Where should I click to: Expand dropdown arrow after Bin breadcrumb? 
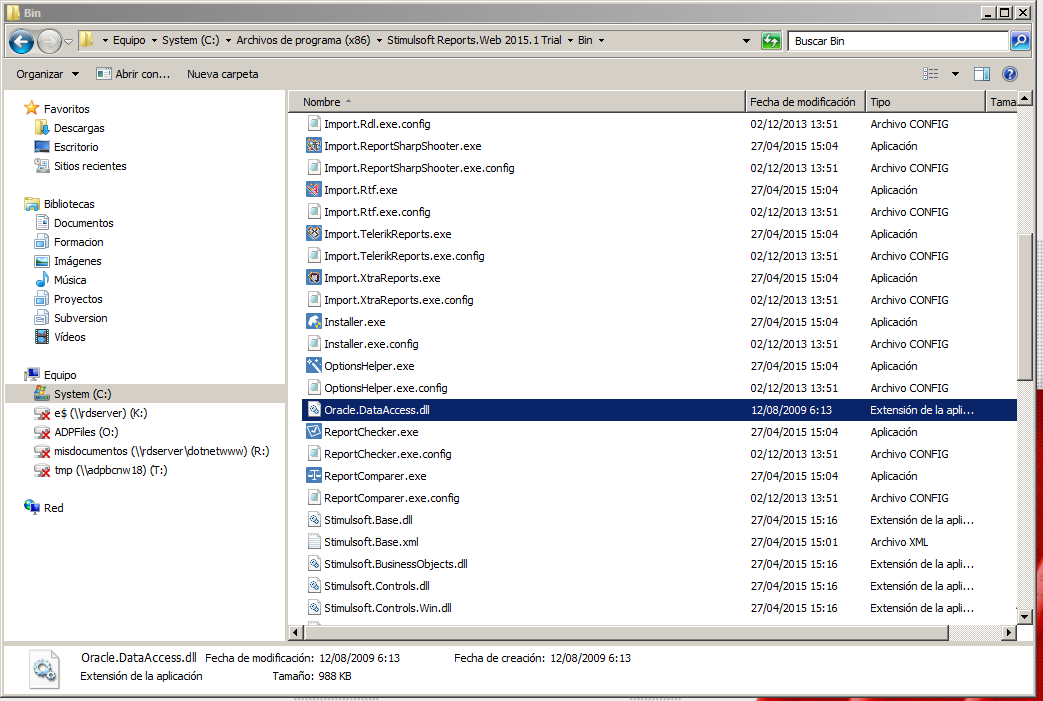coord(601,41)
